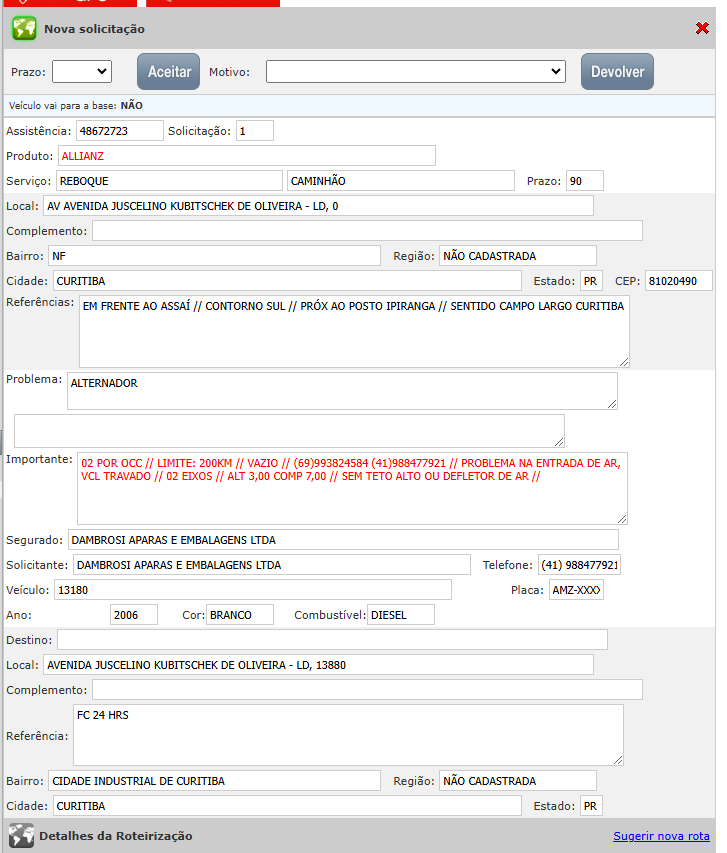Click the destination Região NÃO CADASTRADA field
The height and width of the screenshot is (853, 727).
[x=517, y=781]
